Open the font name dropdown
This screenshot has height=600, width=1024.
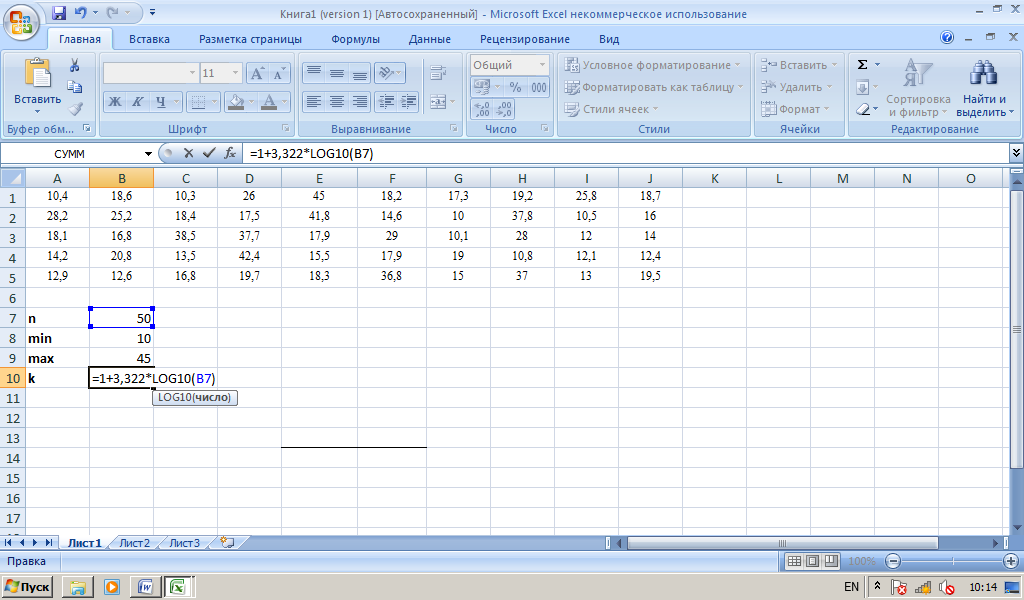[192, 73]
